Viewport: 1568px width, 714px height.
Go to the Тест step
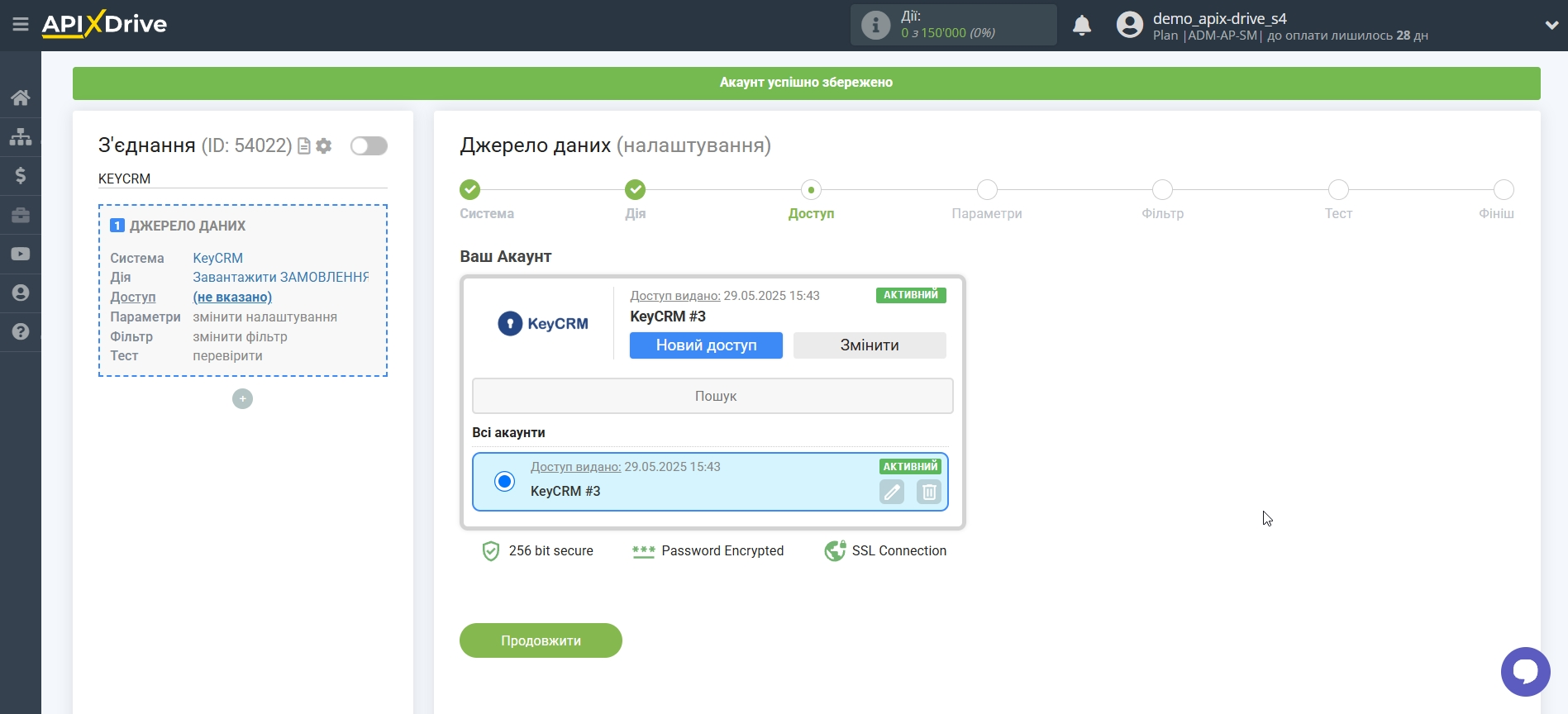click(x=1338, y=190)
